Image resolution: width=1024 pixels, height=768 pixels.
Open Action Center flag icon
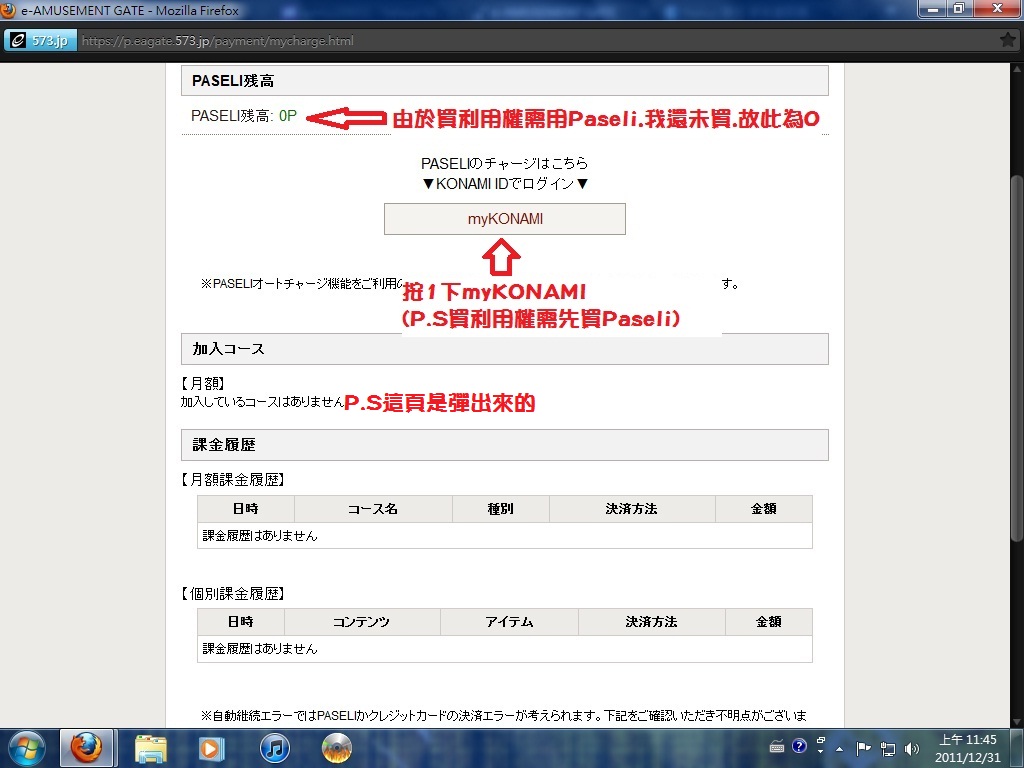863,748
